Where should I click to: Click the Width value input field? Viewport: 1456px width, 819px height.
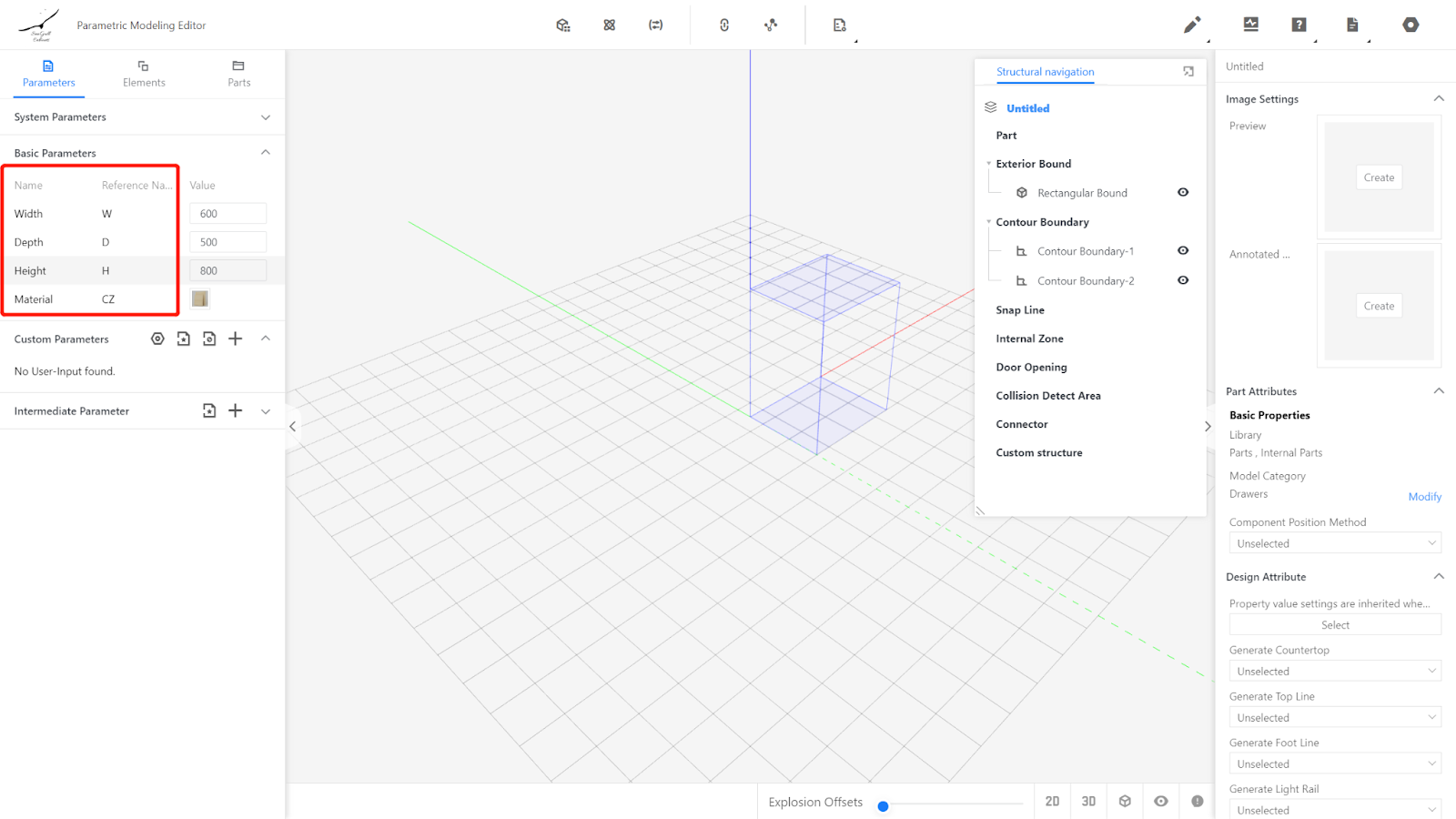pyautogui.click(x=227, y=214)
